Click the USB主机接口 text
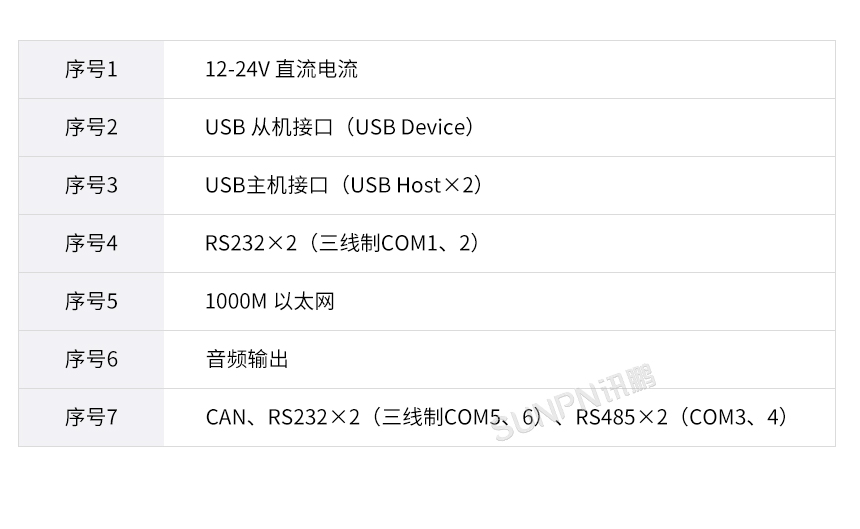Viewport: 860px width, 529px height. point(266,185)
